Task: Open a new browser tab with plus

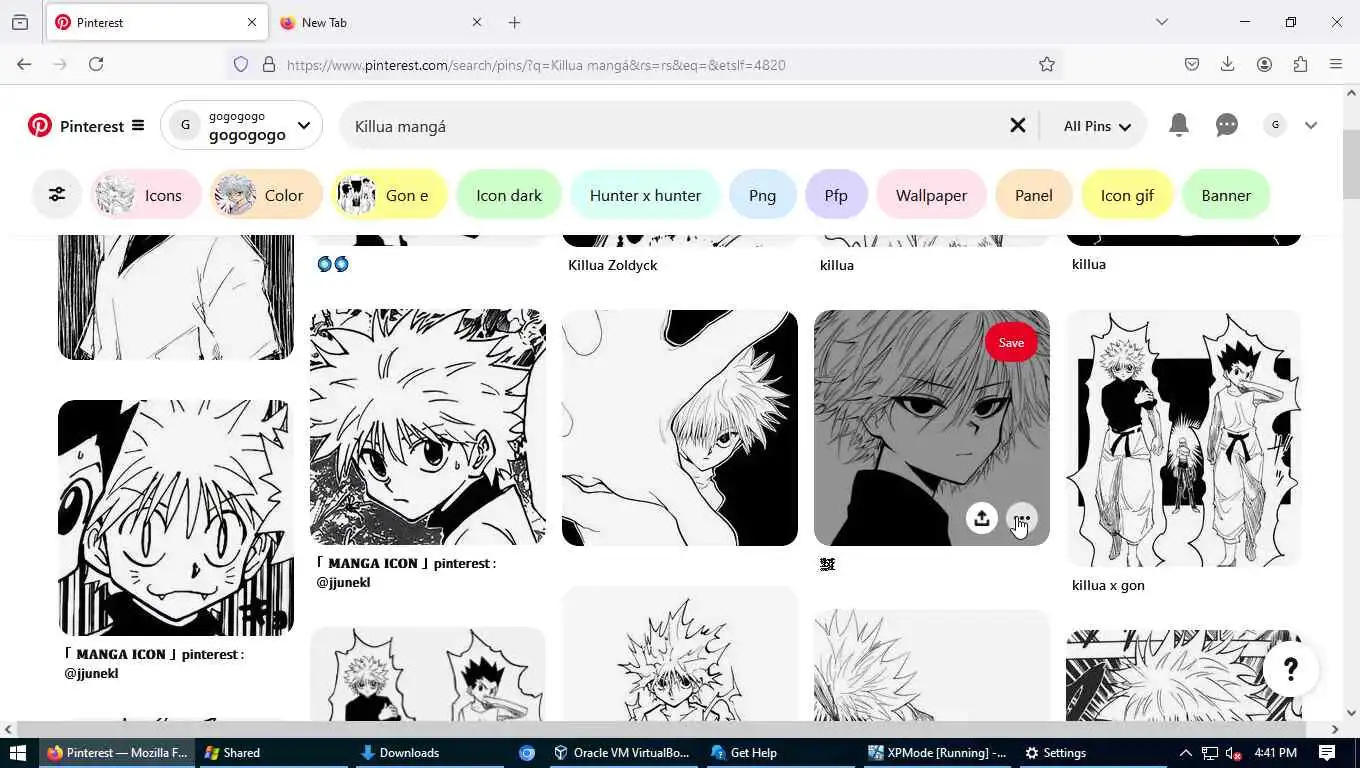Action: point(514,22)
